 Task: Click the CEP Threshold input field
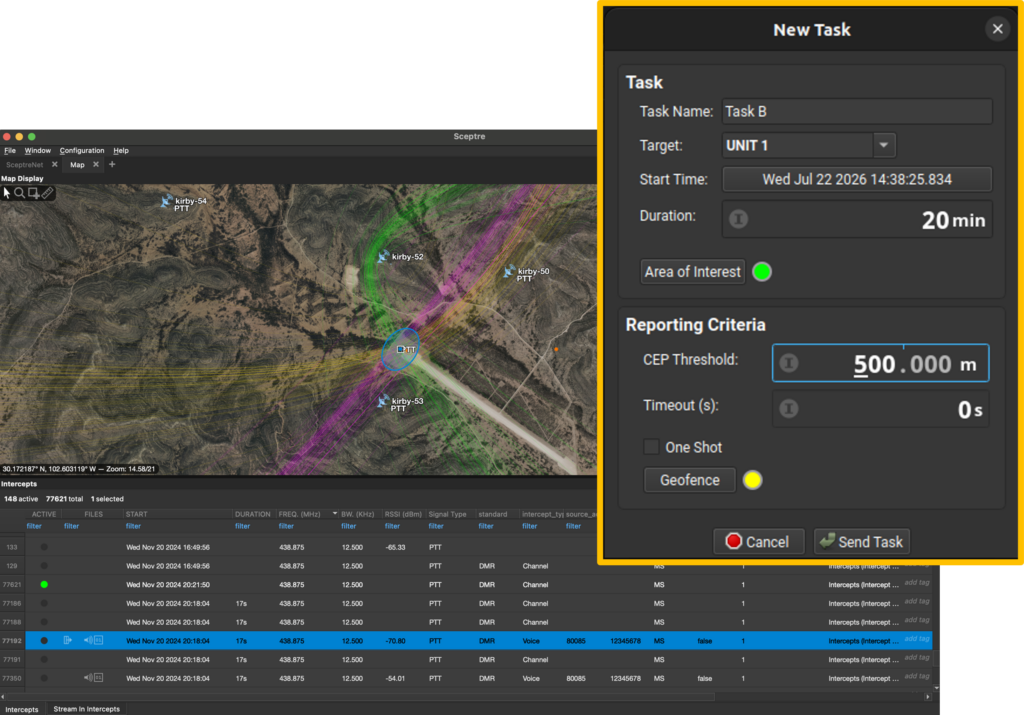pos(880,363)
